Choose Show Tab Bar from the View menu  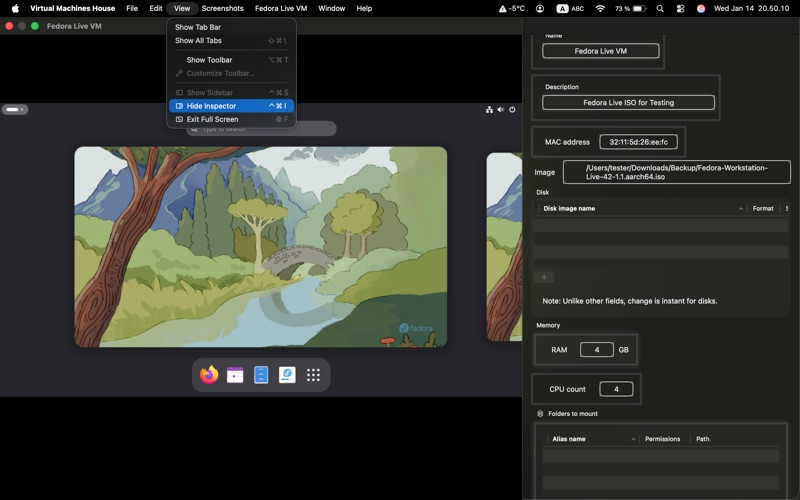(x=231, y=27)
